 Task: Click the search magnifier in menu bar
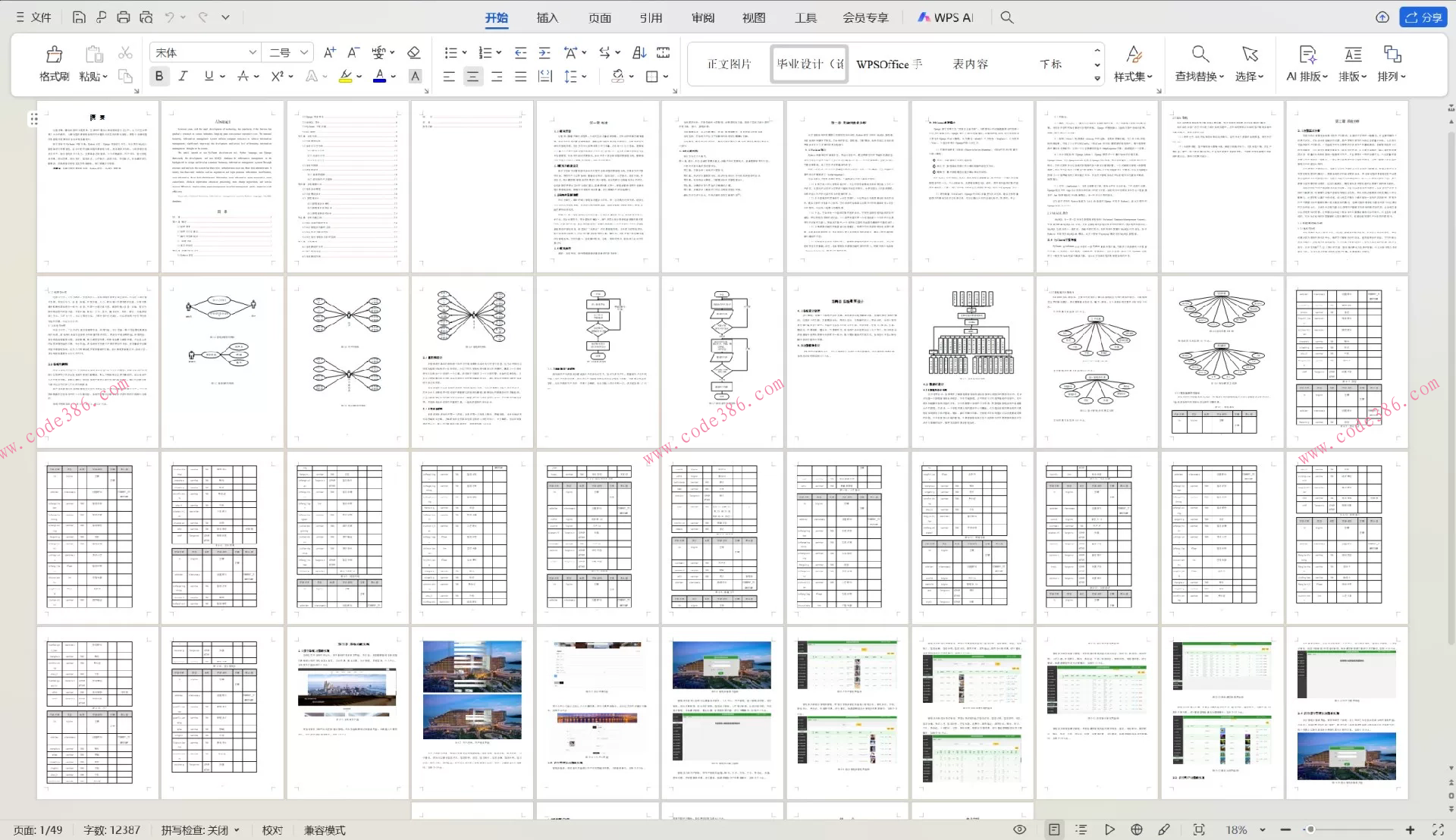(1006, 17)
